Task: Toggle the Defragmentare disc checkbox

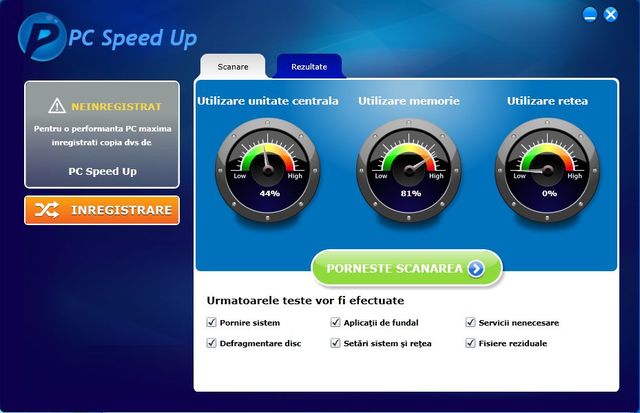Action: pos(211,342)
